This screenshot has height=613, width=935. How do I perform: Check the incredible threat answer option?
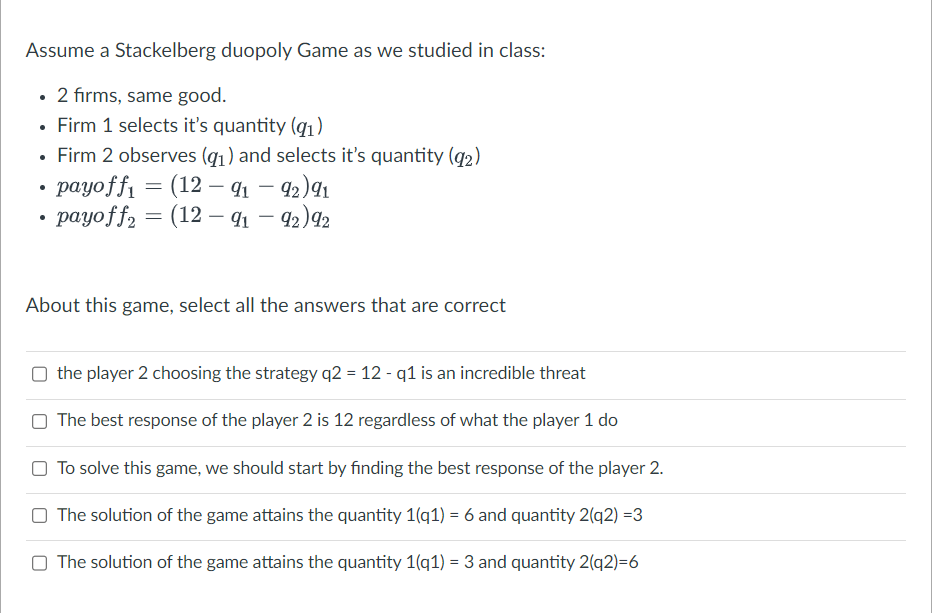click(39, 373)
